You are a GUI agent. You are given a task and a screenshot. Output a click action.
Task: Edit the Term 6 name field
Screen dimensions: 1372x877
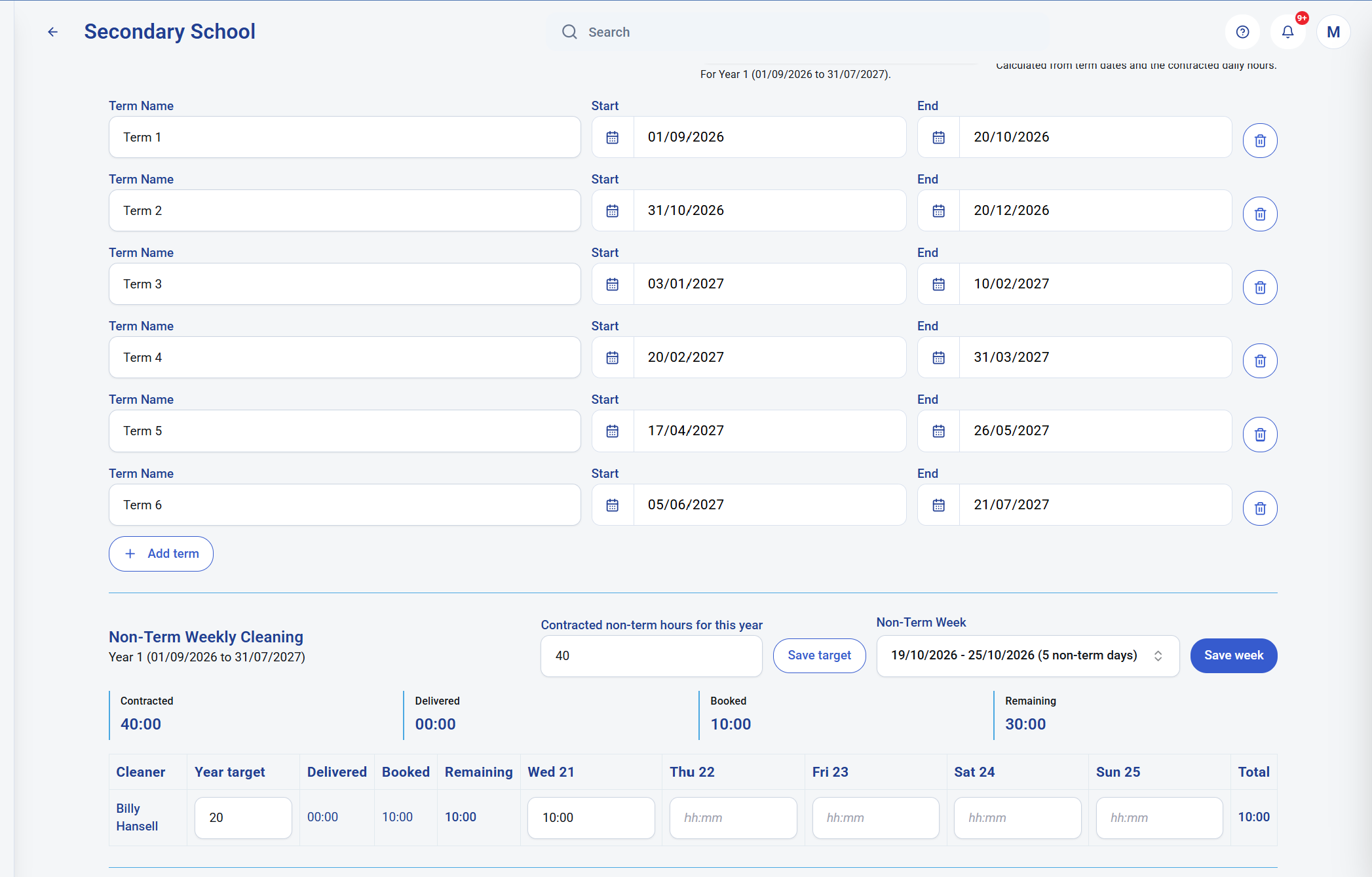345,505
